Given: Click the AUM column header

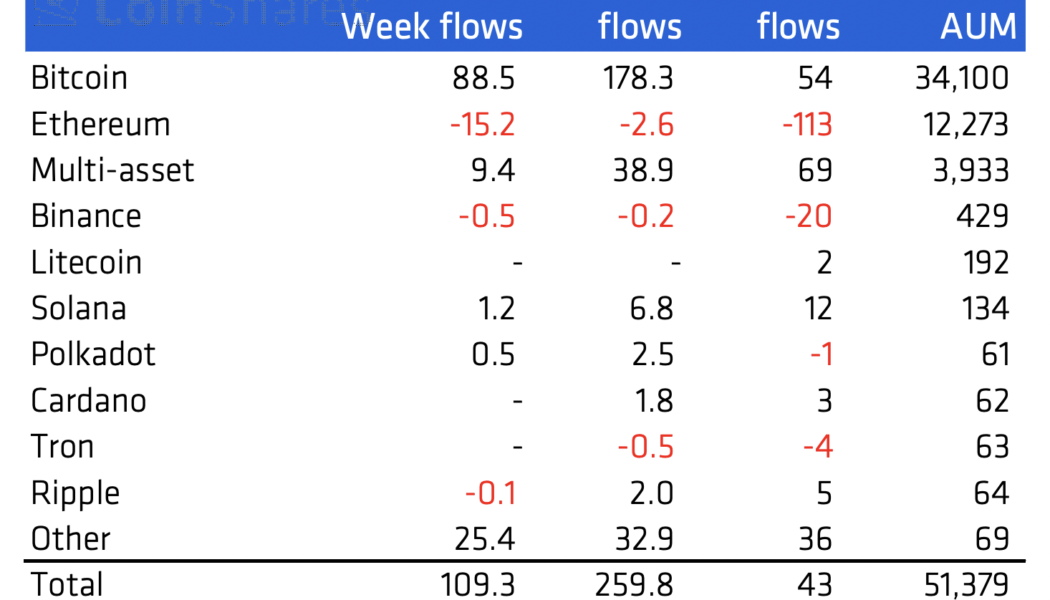Looking at the screenshot, I should pyautogui.click(x=977, y=27).
